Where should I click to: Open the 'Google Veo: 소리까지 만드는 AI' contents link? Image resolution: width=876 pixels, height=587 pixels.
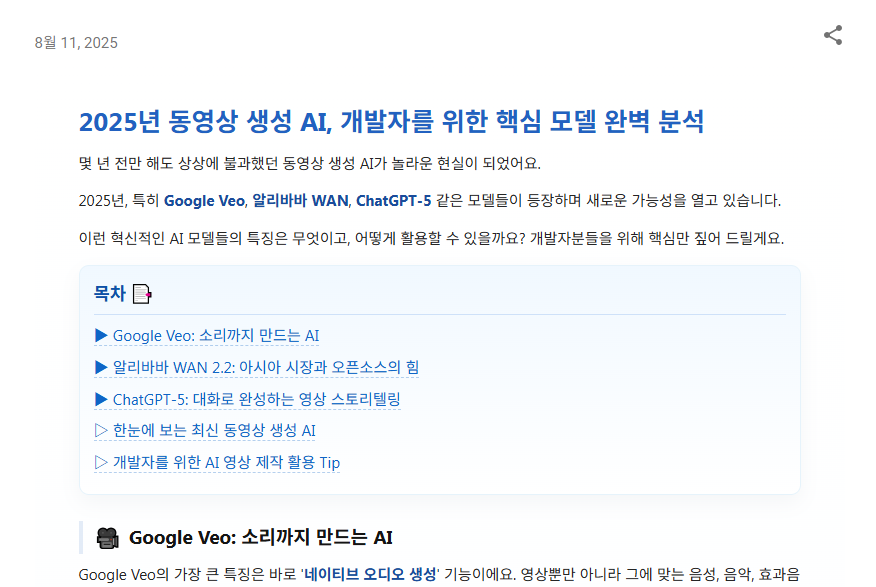point(216,336)
